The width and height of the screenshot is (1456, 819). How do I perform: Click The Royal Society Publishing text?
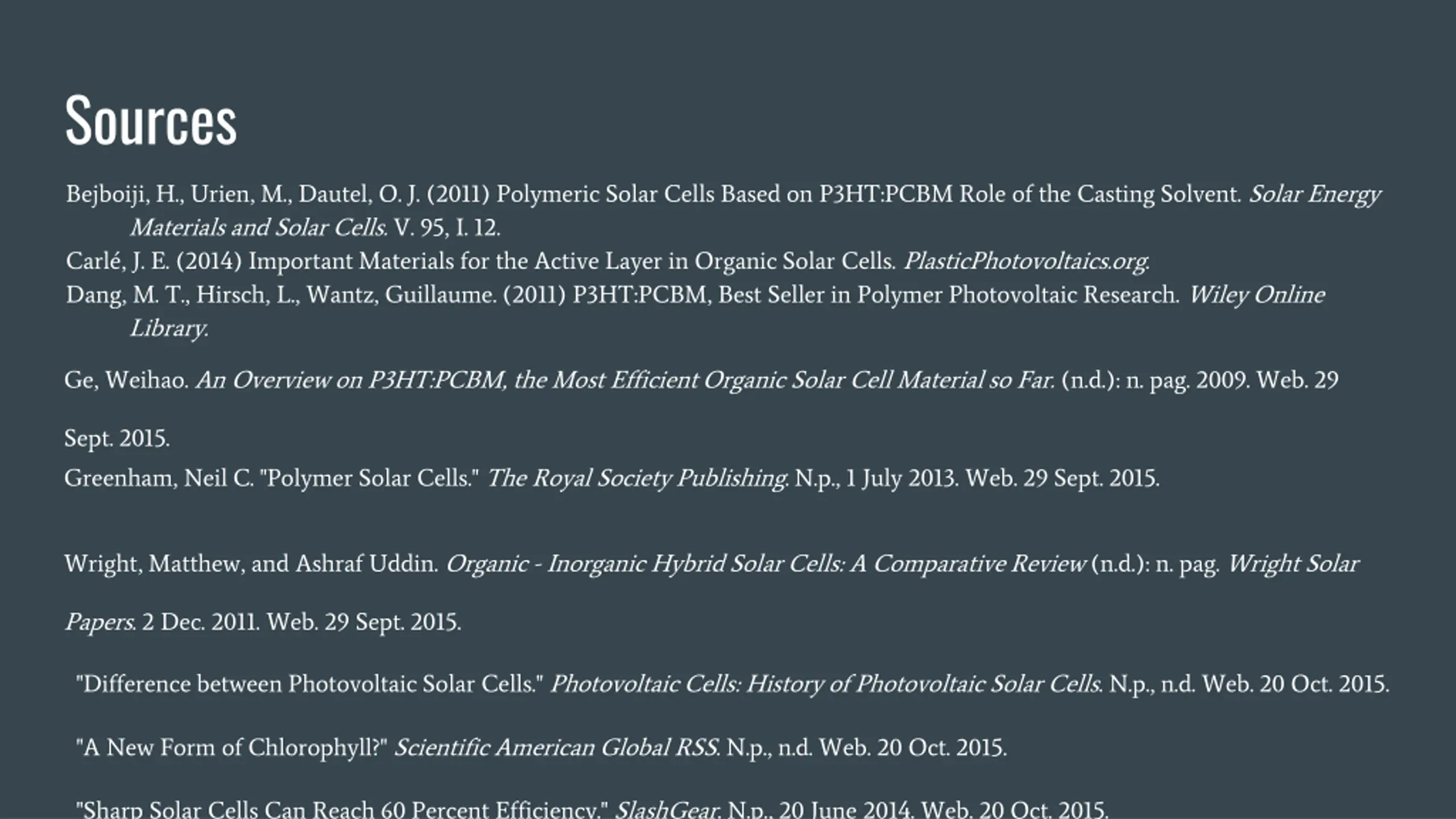coord(638,478)
